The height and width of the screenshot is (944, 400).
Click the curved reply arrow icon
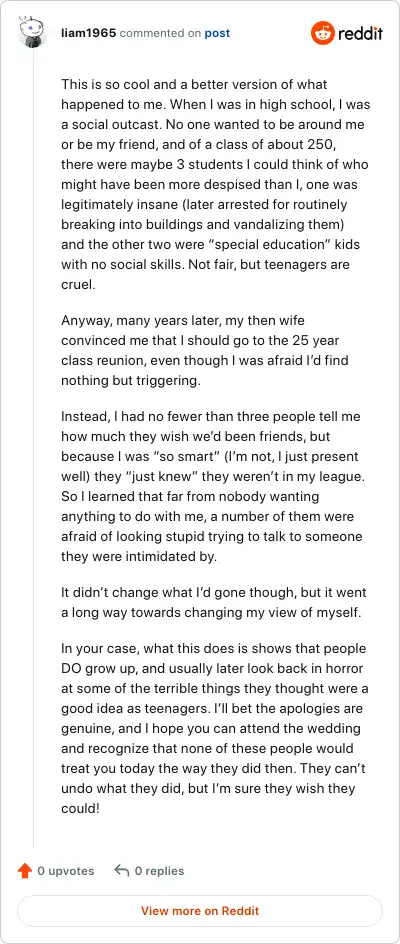coord(122,871)
